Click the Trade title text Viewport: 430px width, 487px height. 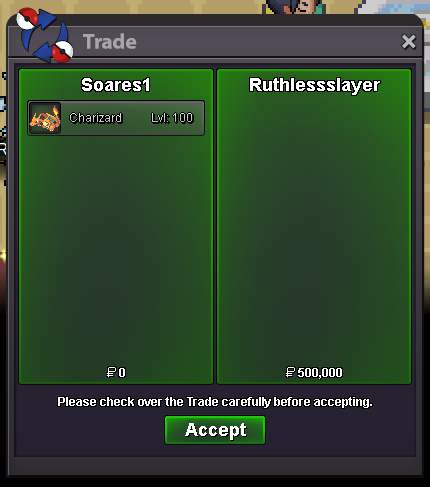tap(110, 42)
